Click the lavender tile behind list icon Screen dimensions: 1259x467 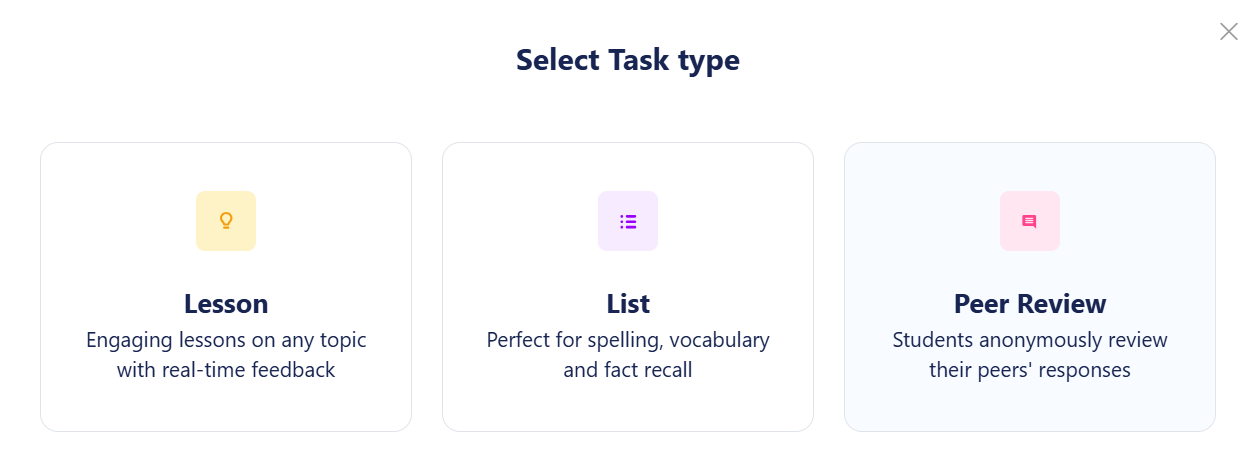click(x=628, y=221)
